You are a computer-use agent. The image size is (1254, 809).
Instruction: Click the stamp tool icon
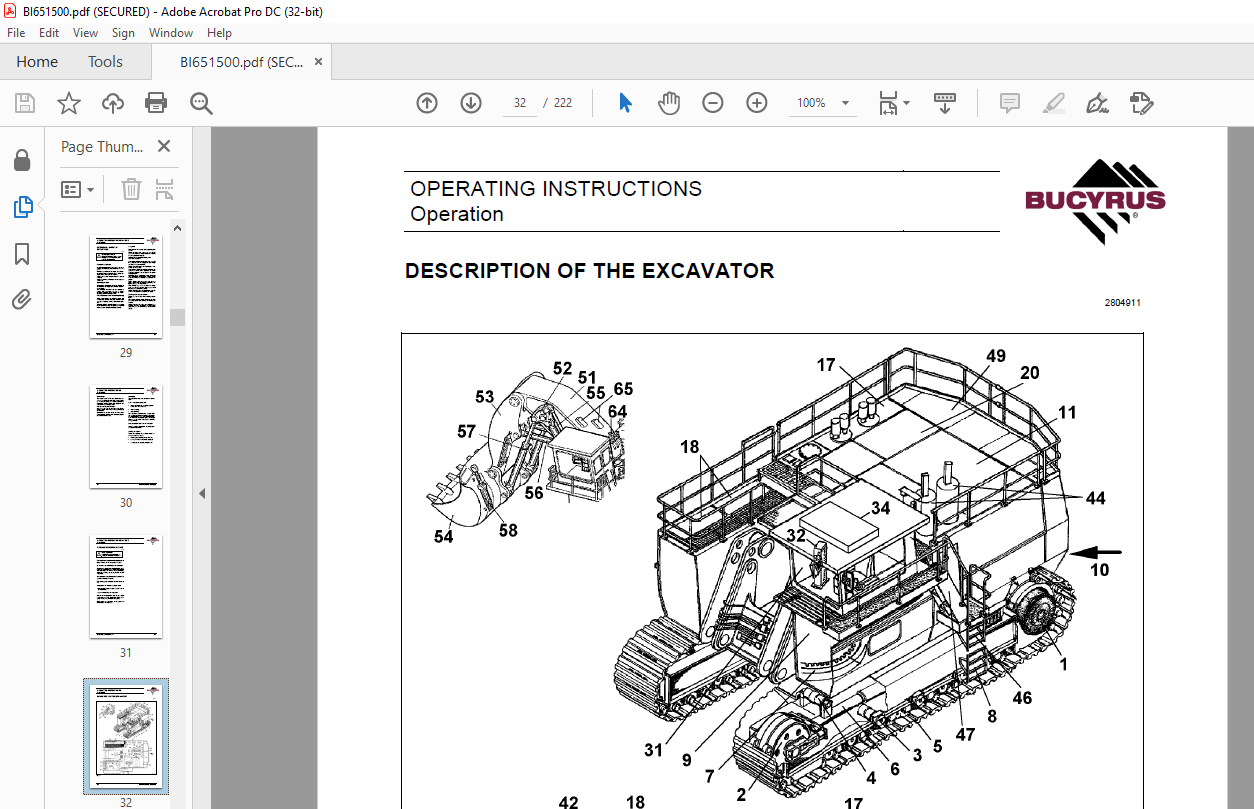tap(1142, 103)
